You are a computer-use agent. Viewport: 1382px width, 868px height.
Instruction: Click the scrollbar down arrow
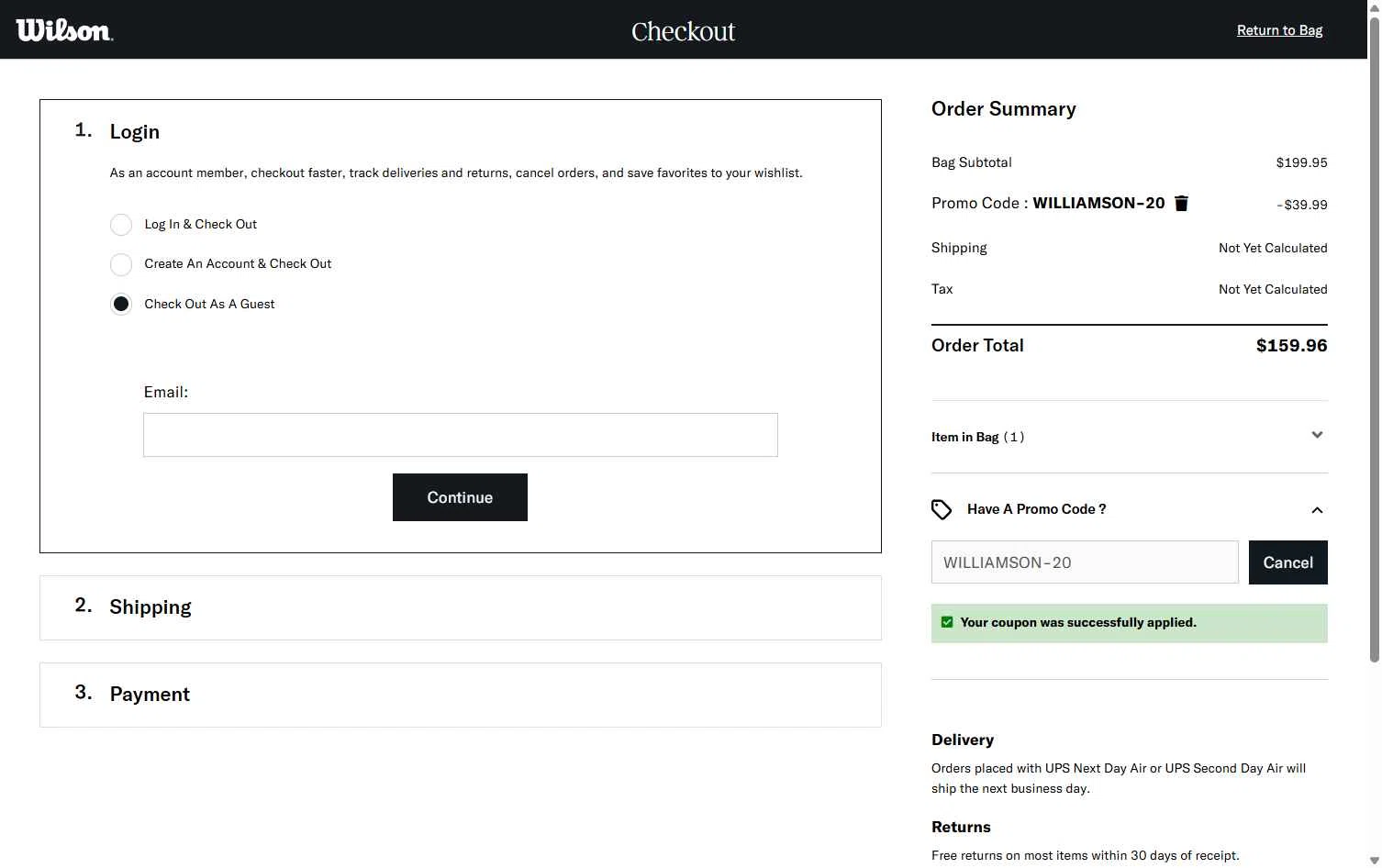[1374, 860]
